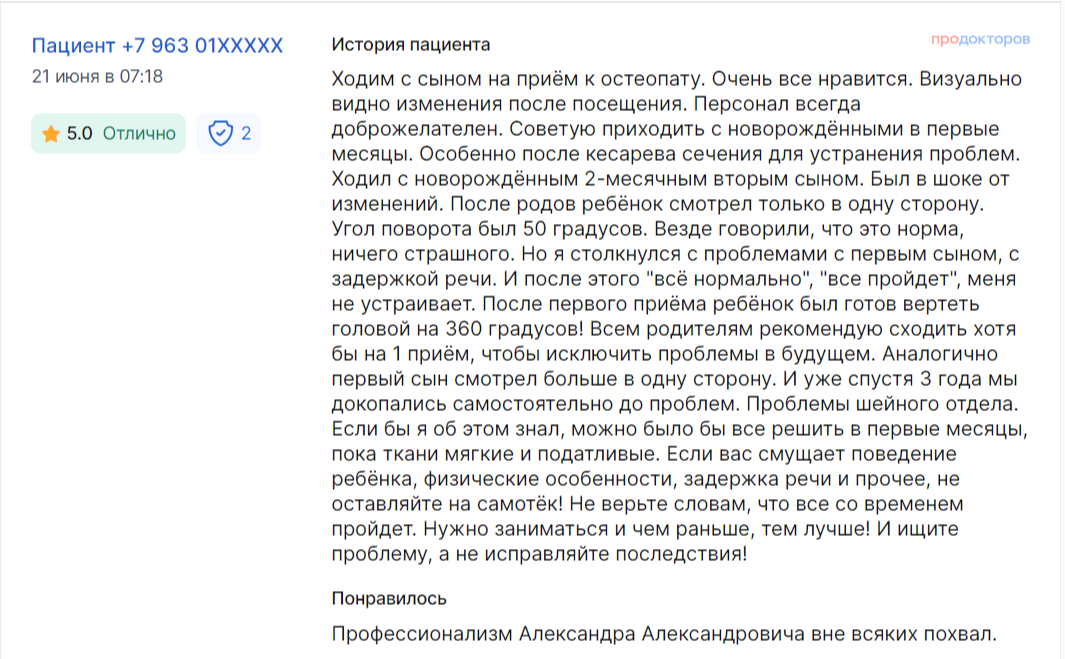Click the gold star rating icon
Image resolution: width=1065 pixels, height=659 pixels.
51,134
